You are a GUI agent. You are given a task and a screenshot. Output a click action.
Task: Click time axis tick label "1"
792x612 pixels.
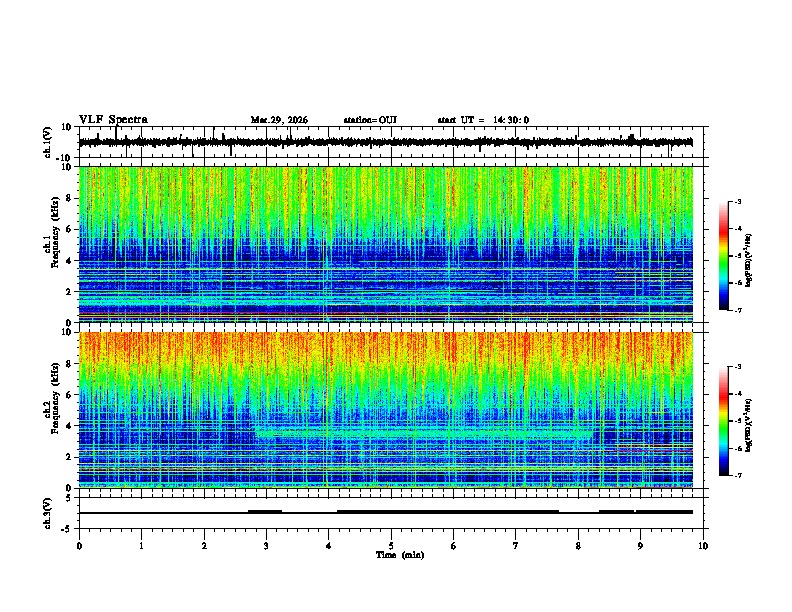pyautogui.click(x=141, y=546)
